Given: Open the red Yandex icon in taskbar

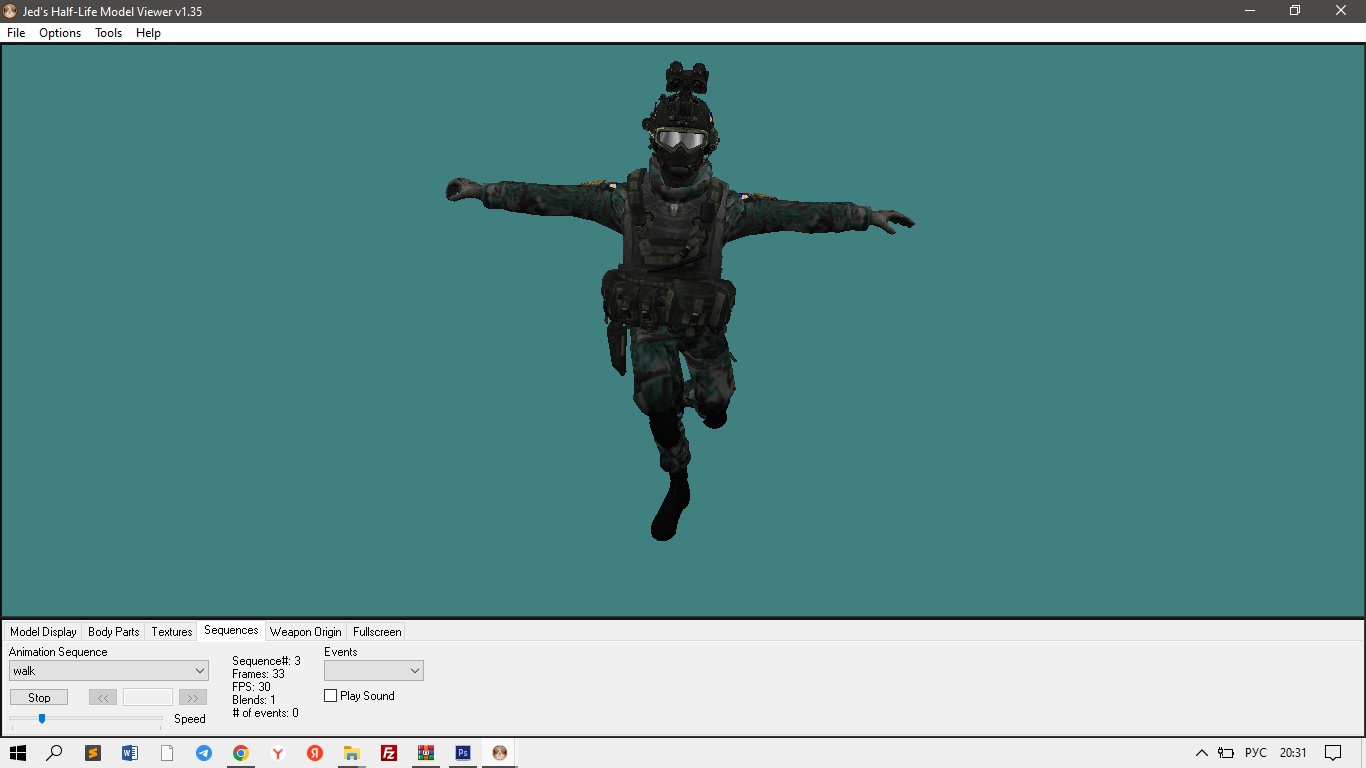Looking at the screenshot, I should pyautogui.click(x=315, y=753).
